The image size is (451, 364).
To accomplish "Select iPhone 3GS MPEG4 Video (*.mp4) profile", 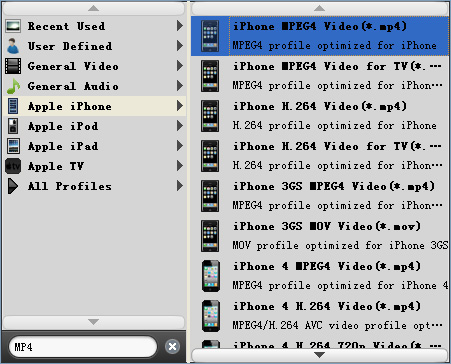I will coord(320,196).
